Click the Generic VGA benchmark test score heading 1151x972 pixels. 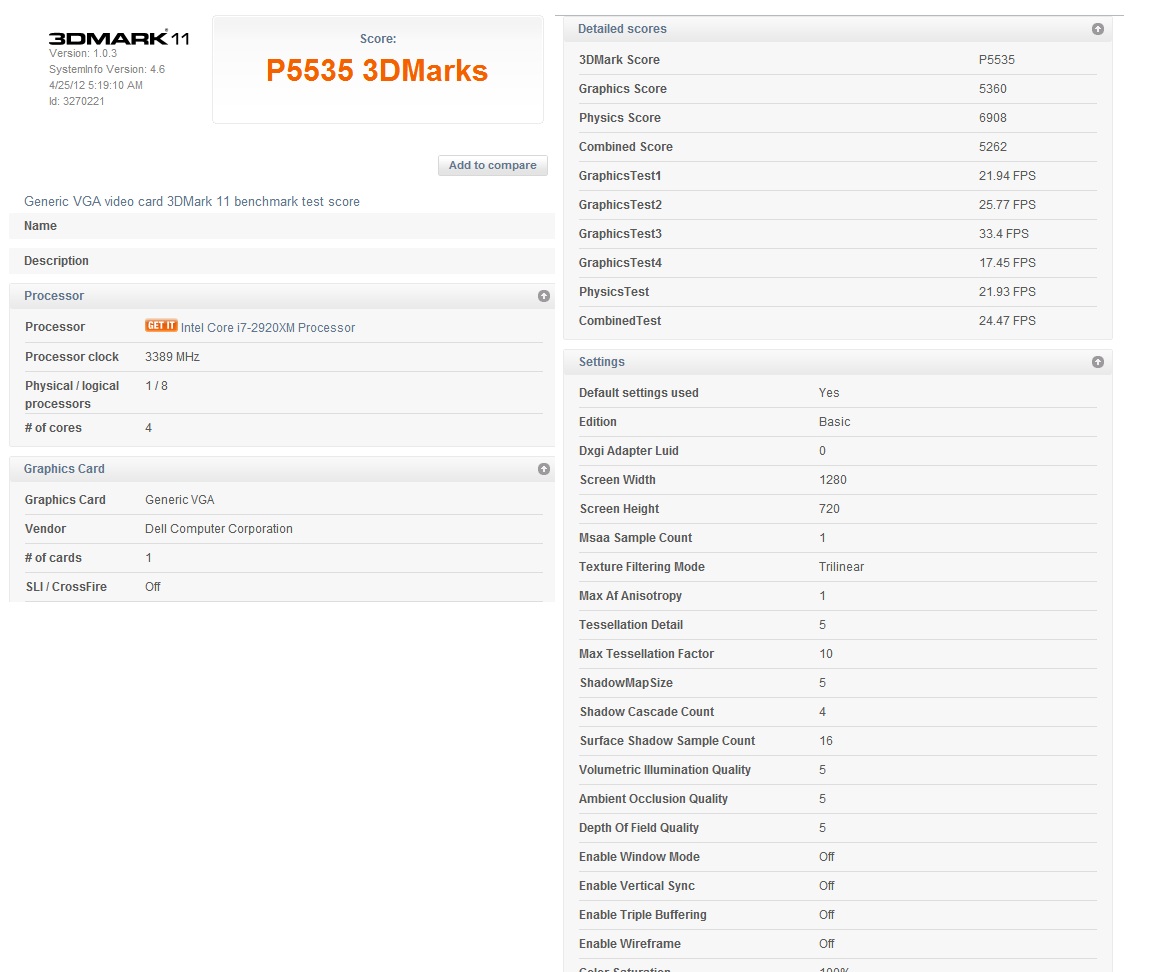192,201
